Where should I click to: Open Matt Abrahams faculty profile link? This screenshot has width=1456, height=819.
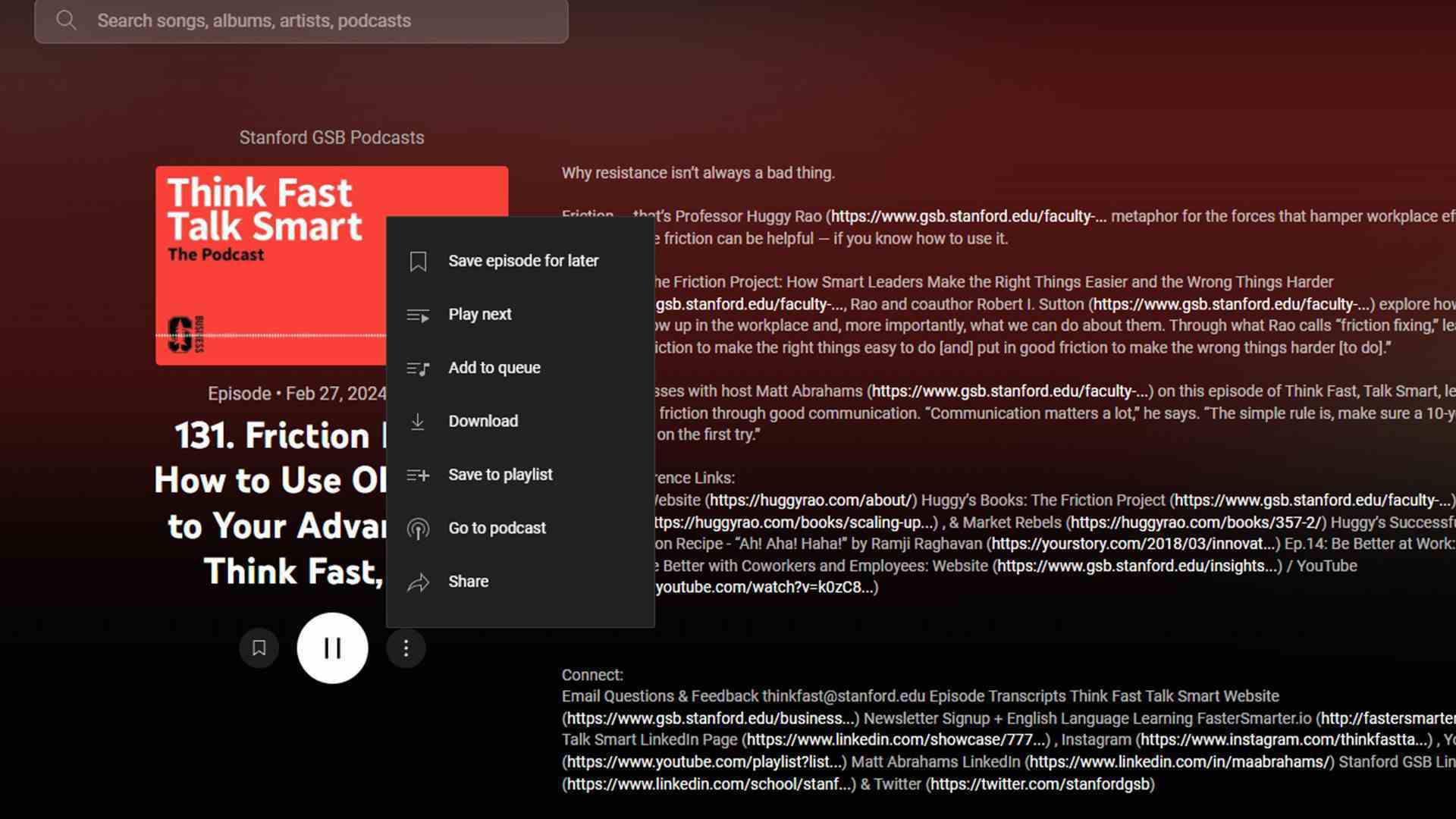pyautogui.click(x=1009, y=391)
